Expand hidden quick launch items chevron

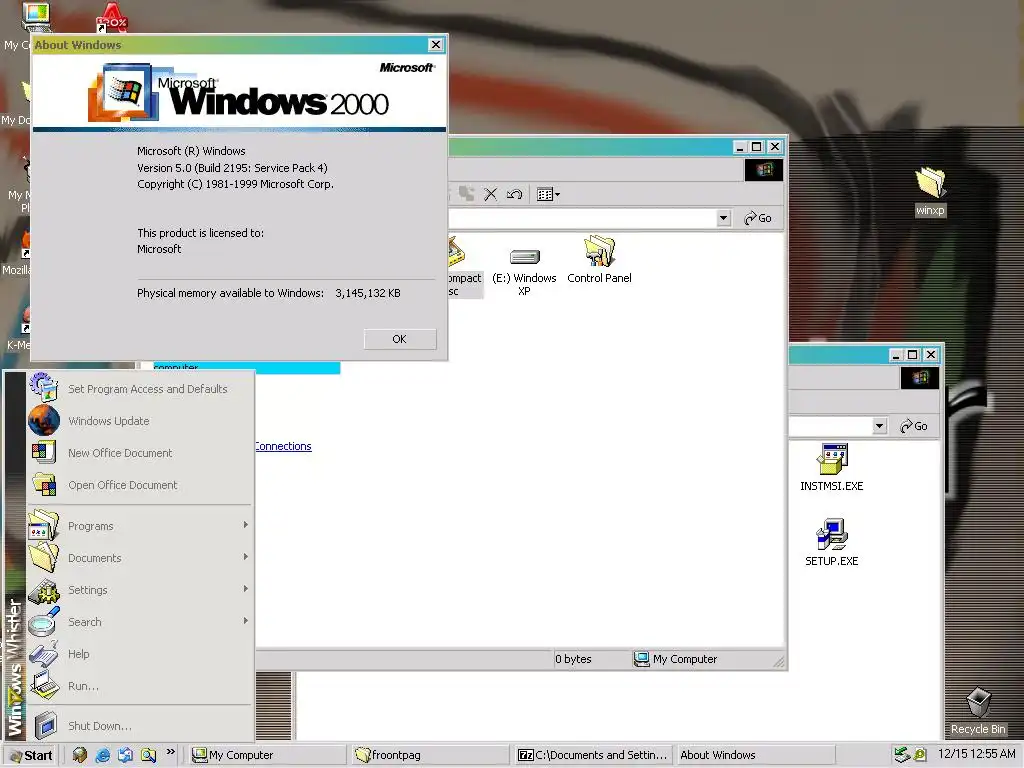click(170, 752)
